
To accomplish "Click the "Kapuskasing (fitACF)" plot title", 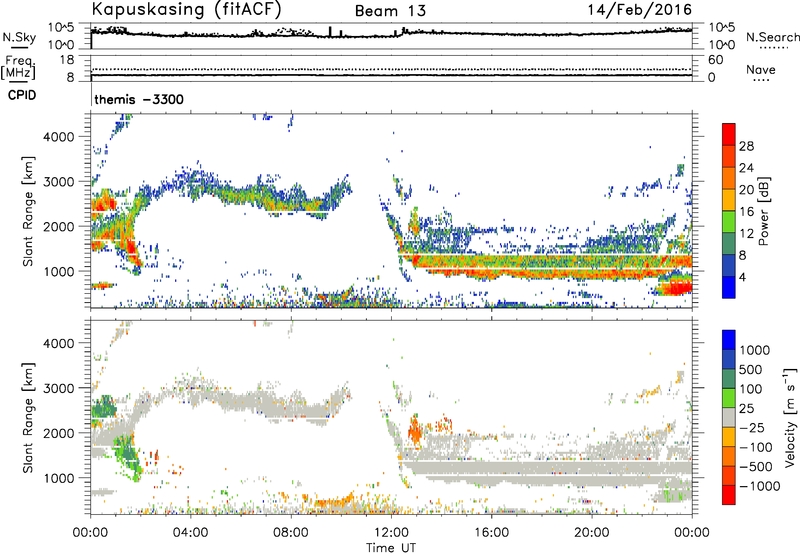I will pyautogui.click(x=186, y=9).
